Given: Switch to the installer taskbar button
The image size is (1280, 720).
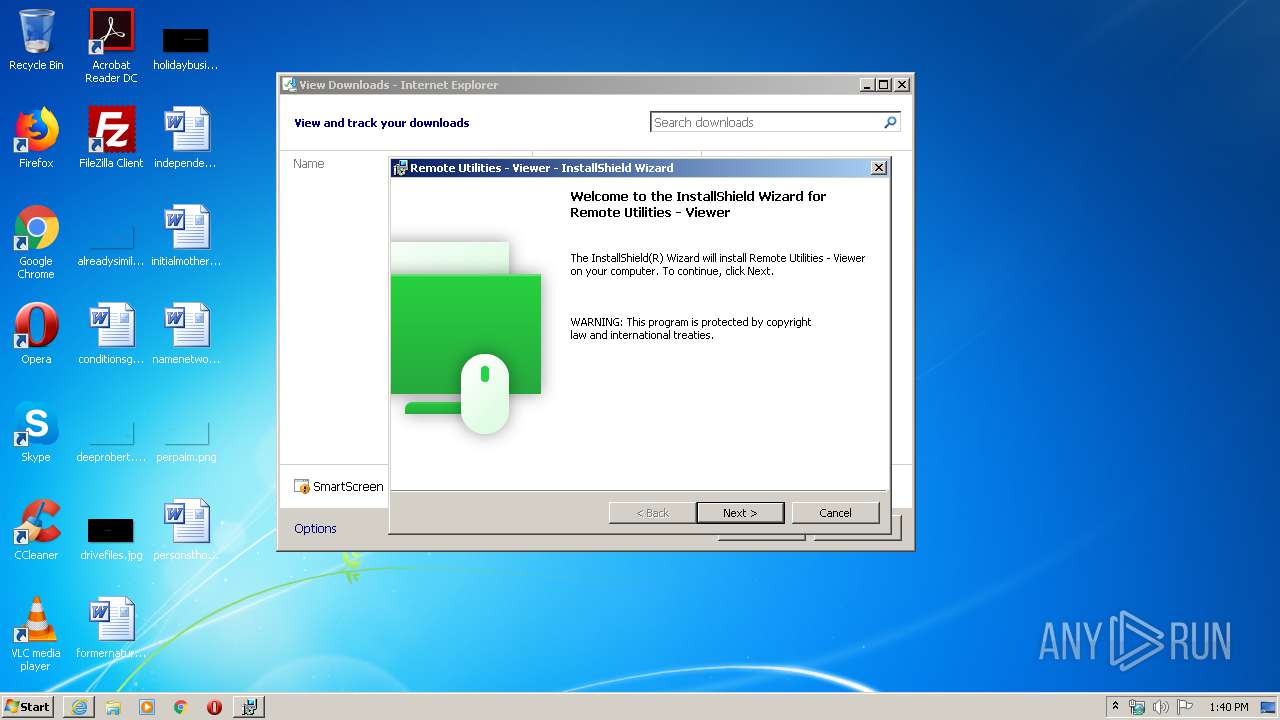Looking at the screenshot, I should (x=249, y=707).
